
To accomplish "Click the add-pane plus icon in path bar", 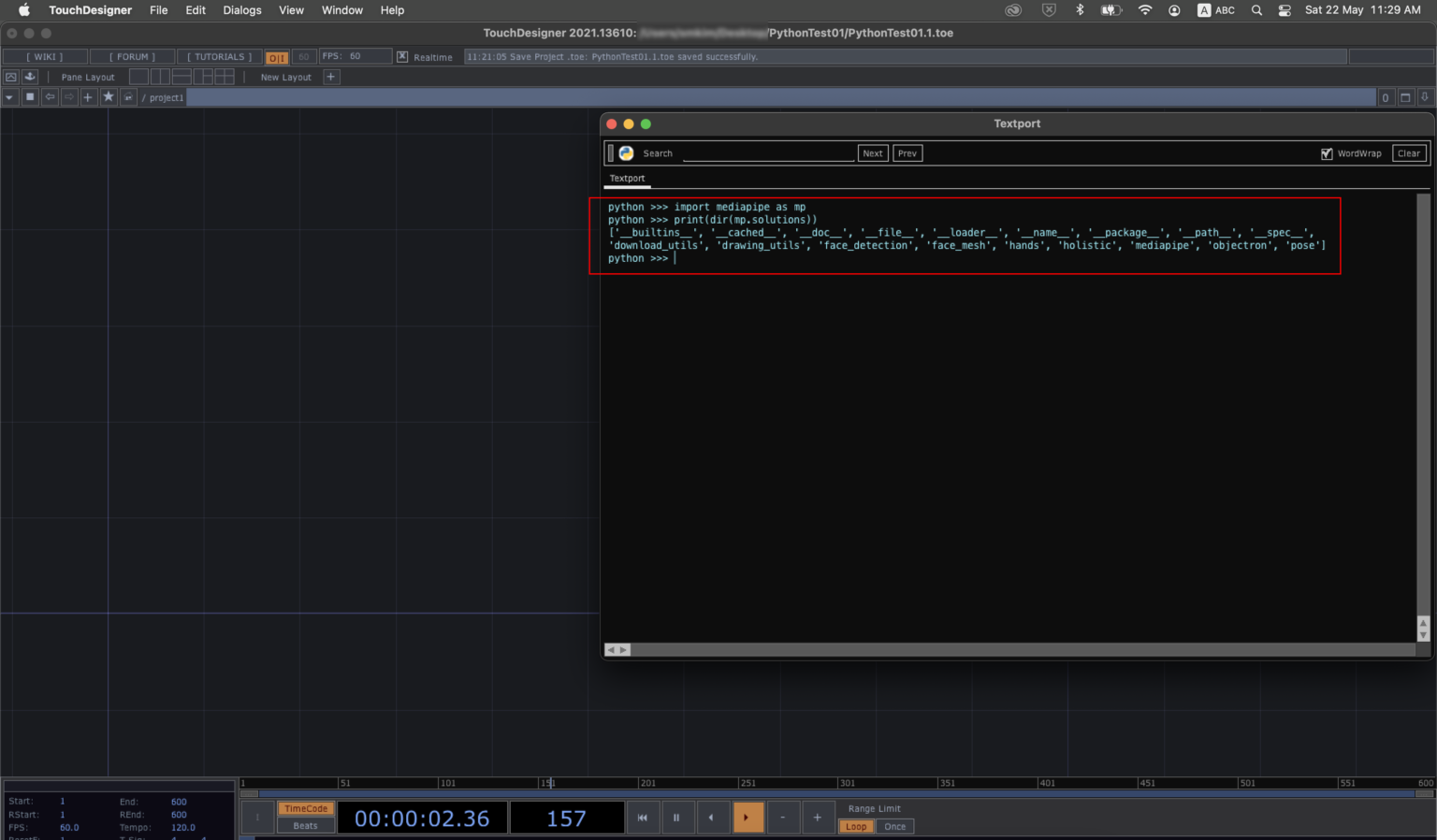I will pyautogui.click(x=88, y=97).
